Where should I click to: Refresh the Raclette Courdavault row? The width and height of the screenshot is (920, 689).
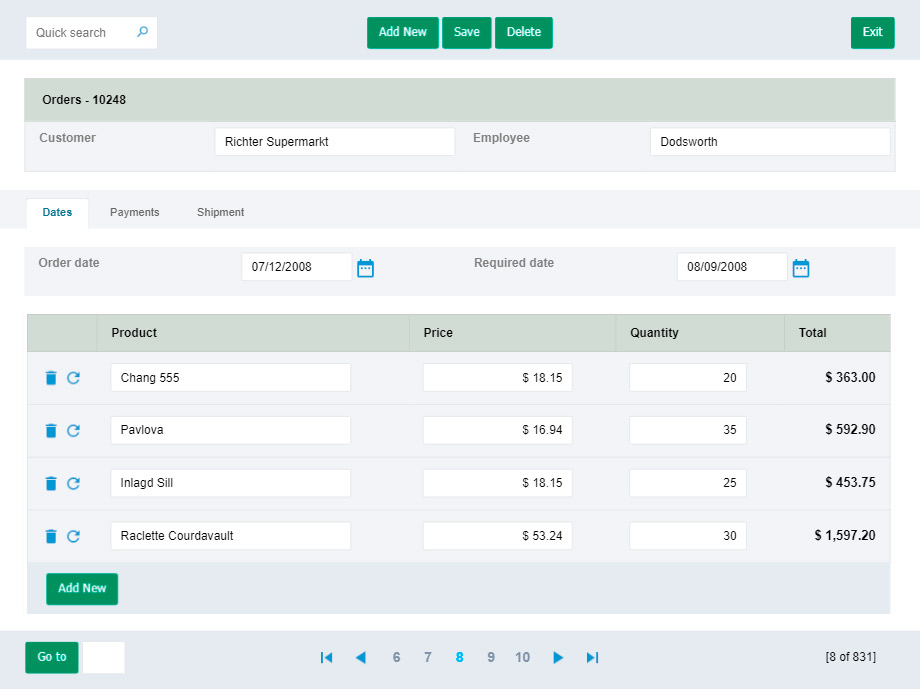(x=73, y=536)
